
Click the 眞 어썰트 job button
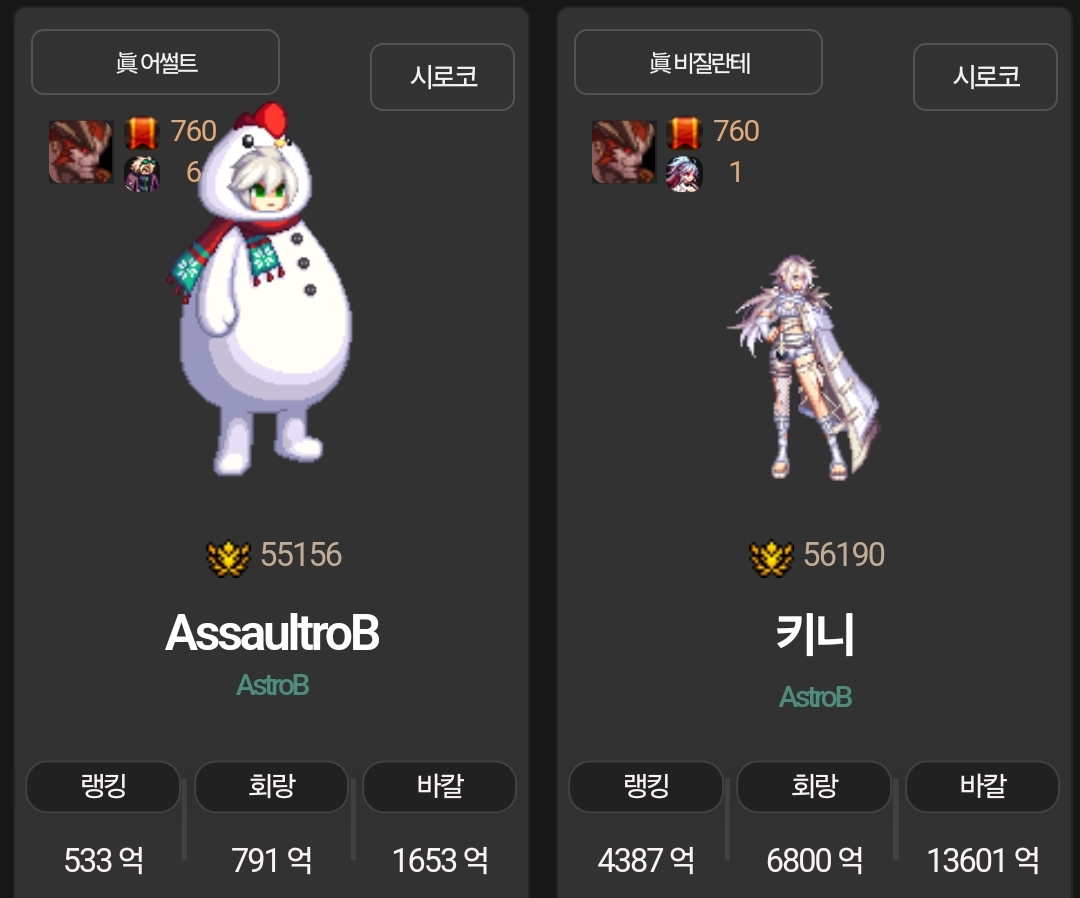(x=156, y=62)
